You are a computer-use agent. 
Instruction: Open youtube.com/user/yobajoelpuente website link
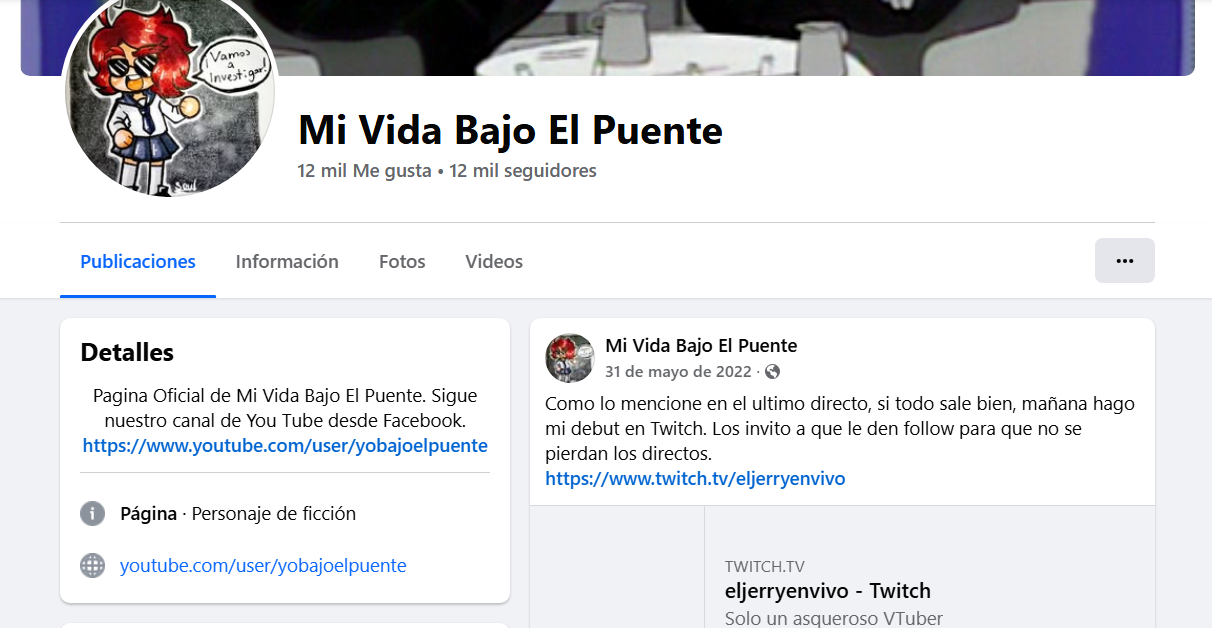[263, 566]
